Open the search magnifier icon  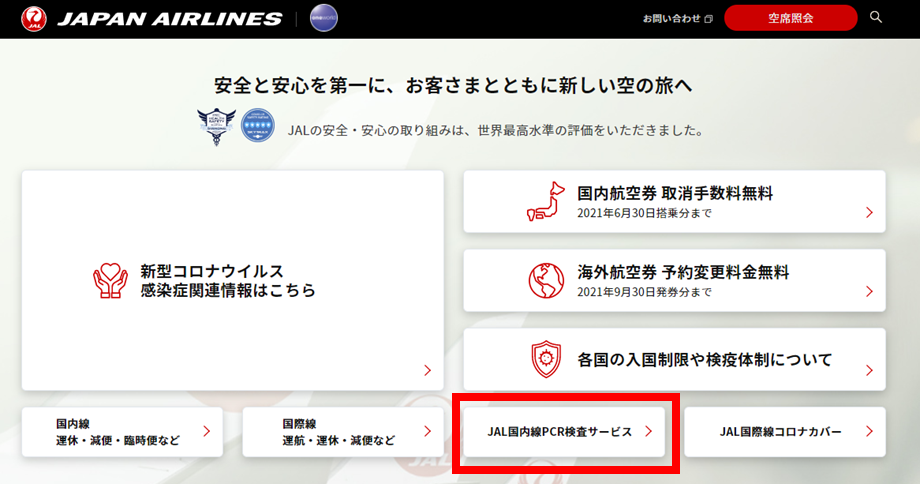click(x=875, y=17)
